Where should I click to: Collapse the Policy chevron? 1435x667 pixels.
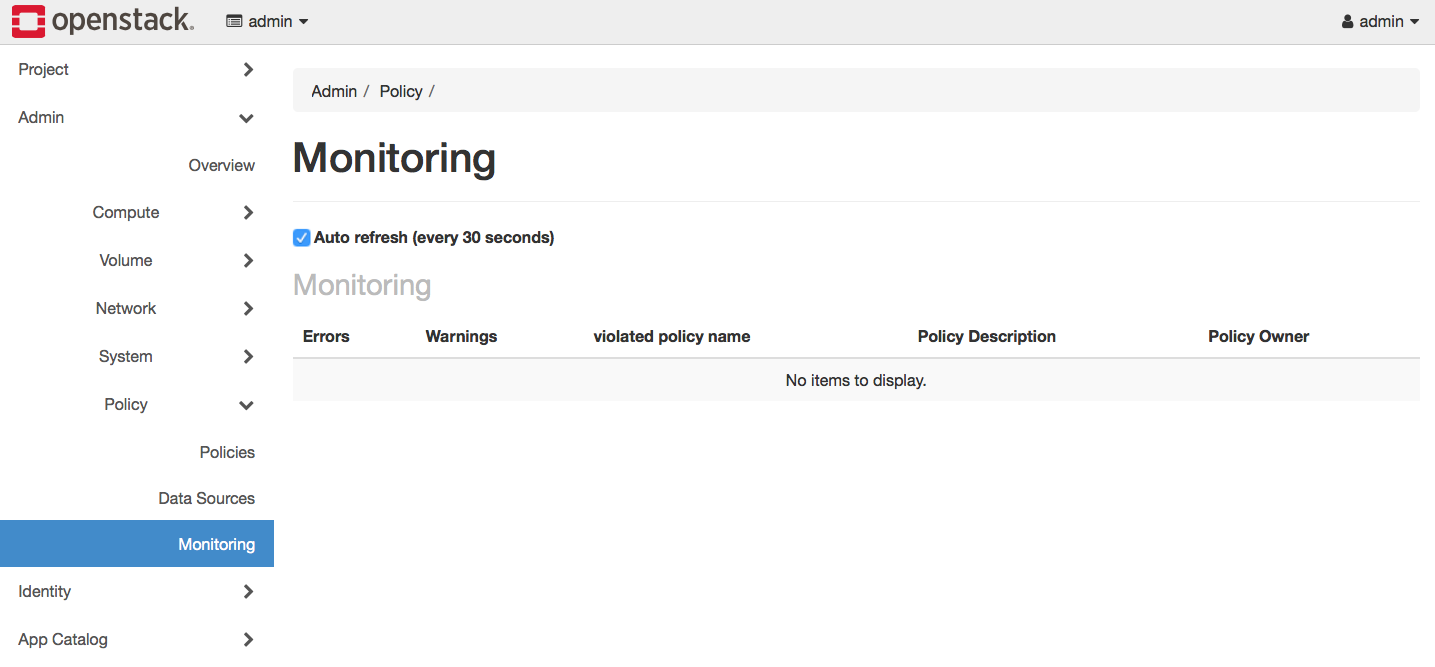(247, 405)
